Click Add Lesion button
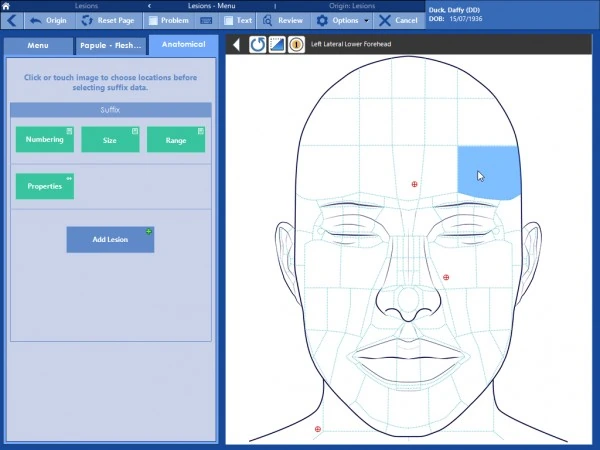This screenshot has width=600, height=450. [x=110, y=240]
